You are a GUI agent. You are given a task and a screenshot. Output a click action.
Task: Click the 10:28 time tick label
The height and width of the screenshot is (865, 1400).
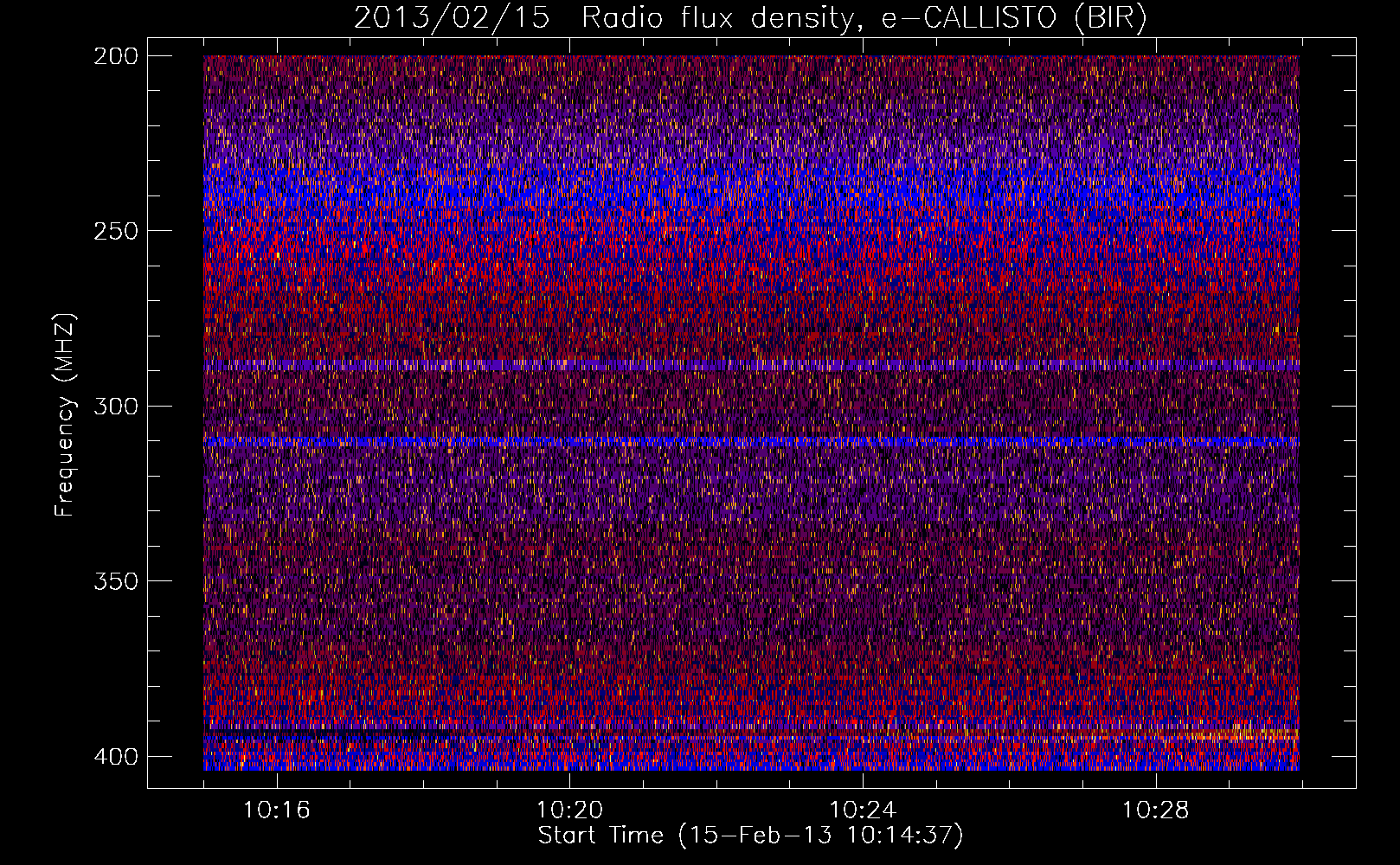pos(1155,811)
